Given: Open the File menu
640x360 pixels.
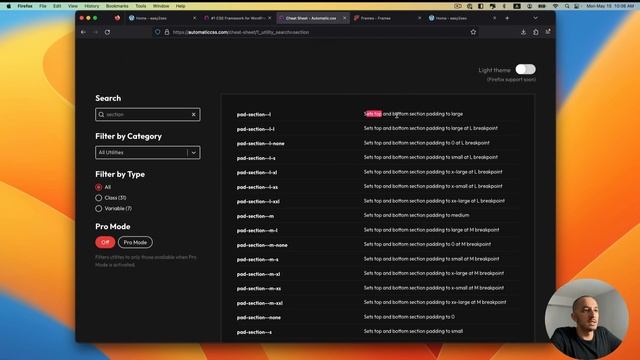Looking at the screenshot, I should pos(43,6).
